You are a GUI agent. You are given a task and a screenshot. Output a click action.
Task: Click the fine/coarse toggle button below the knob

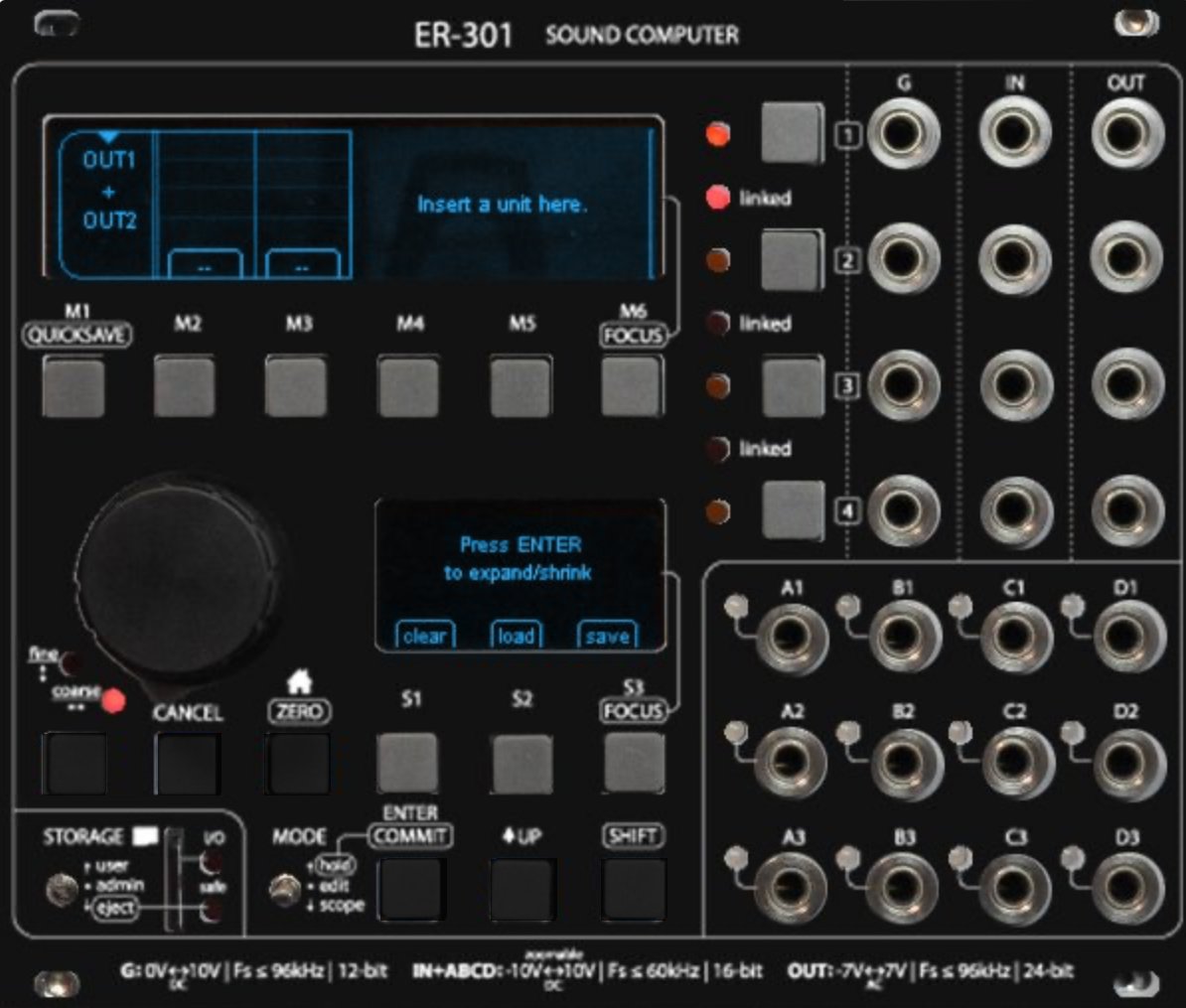74,764
